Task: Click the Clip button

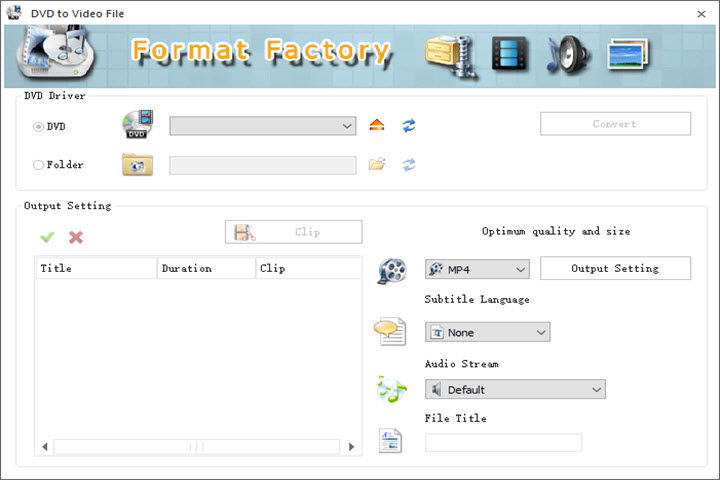Action: pyautogui.click(x=293, y=232)
